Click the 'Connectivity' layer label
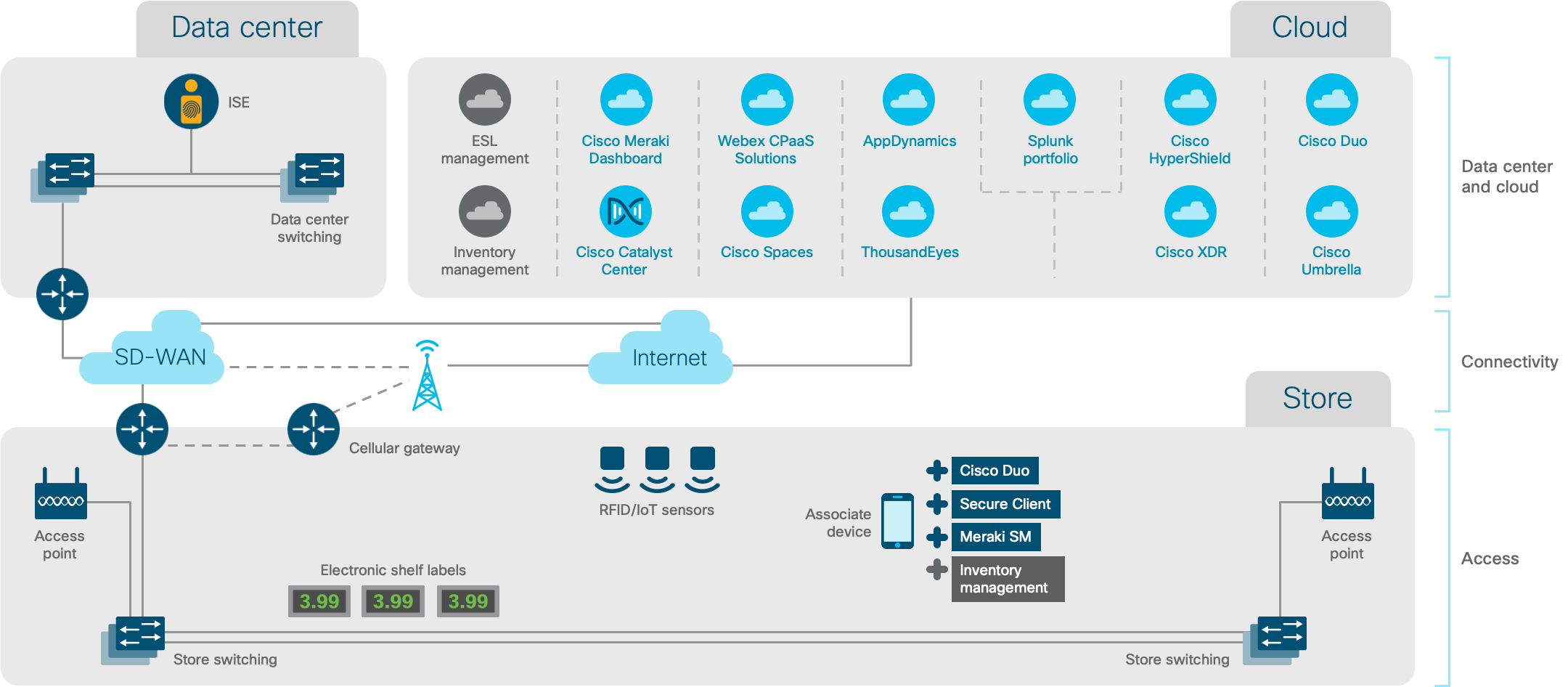The image size is (1568, 687). [x=1510, y=362]
